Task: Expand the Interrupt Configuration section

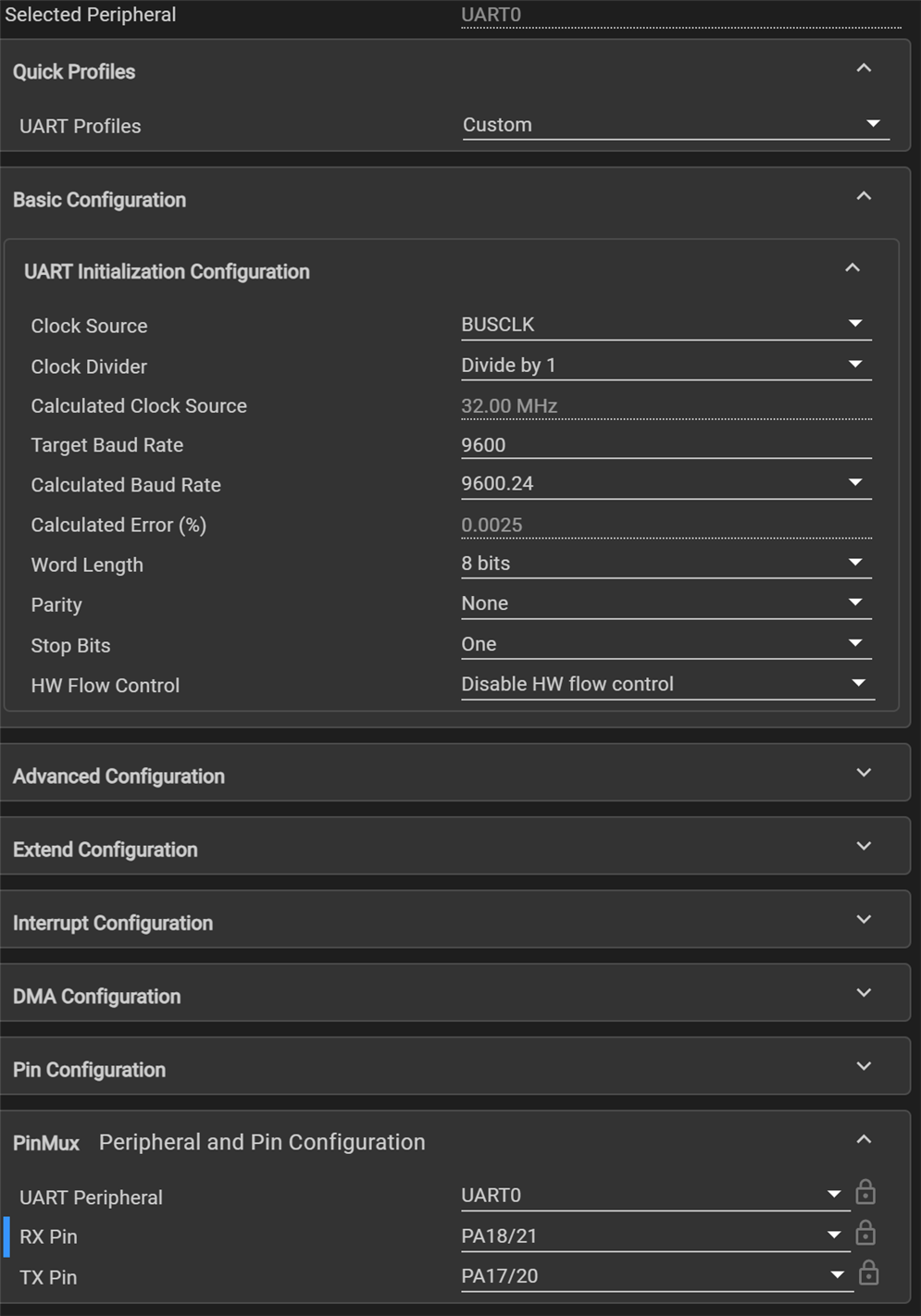Action: 864,919
